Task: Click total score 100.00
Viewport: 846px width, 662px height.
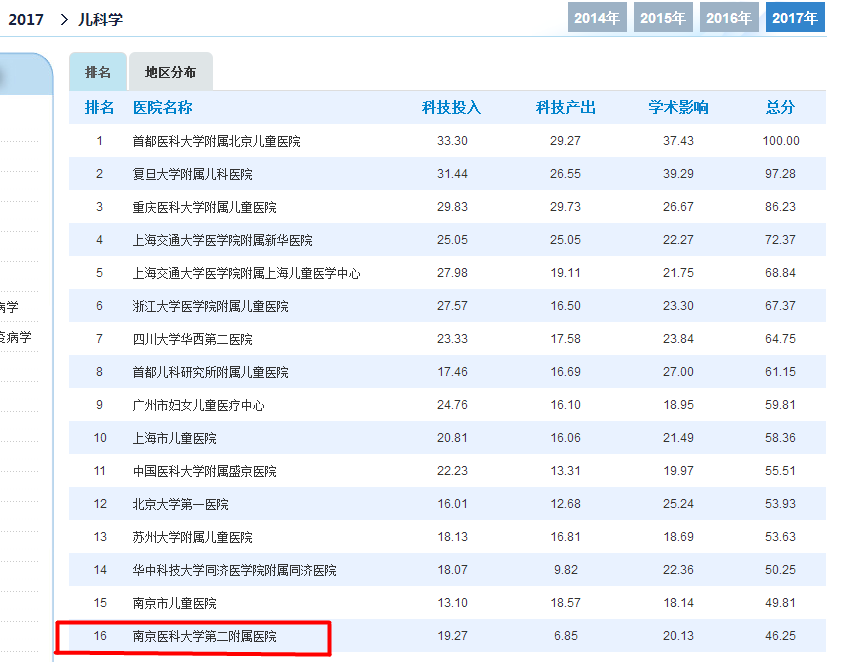Action: 781,141
